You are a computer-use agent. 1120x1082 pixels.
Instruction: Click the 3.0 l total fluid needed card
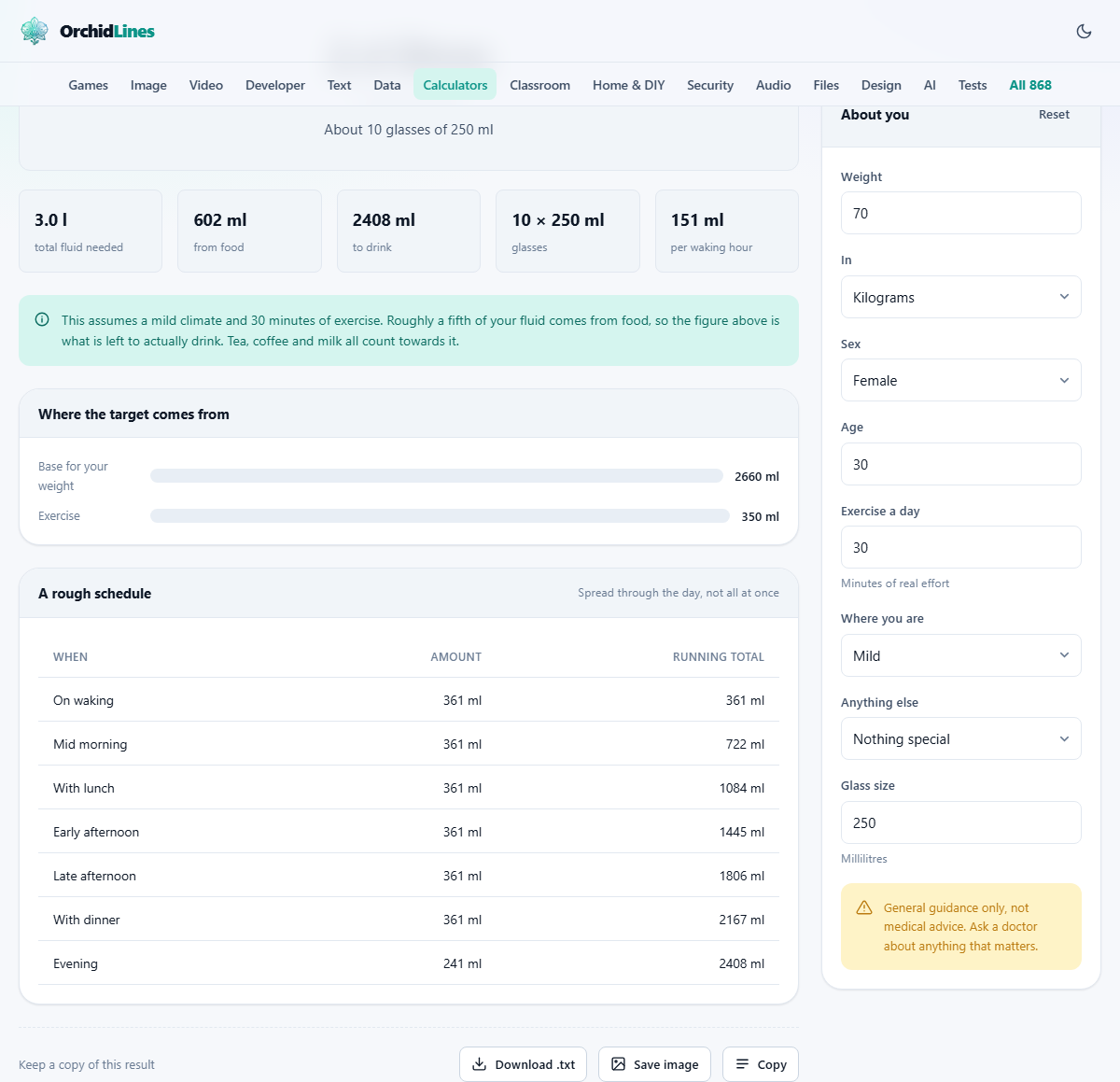pos(91,232)
